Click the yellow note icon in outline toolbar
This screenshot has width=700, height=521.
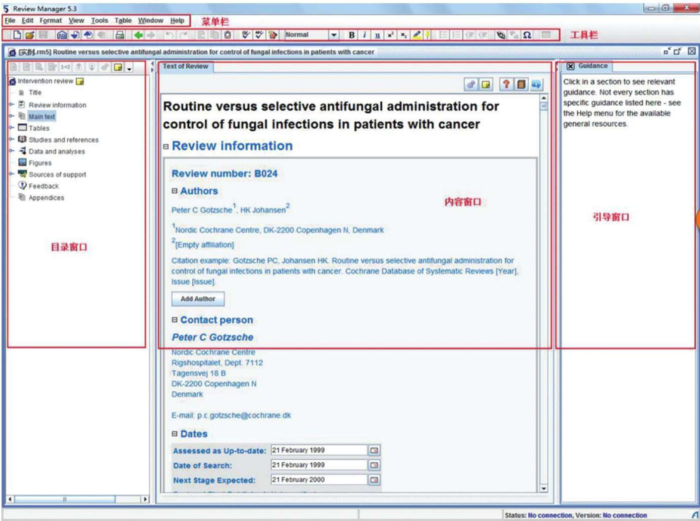point(118,67)
